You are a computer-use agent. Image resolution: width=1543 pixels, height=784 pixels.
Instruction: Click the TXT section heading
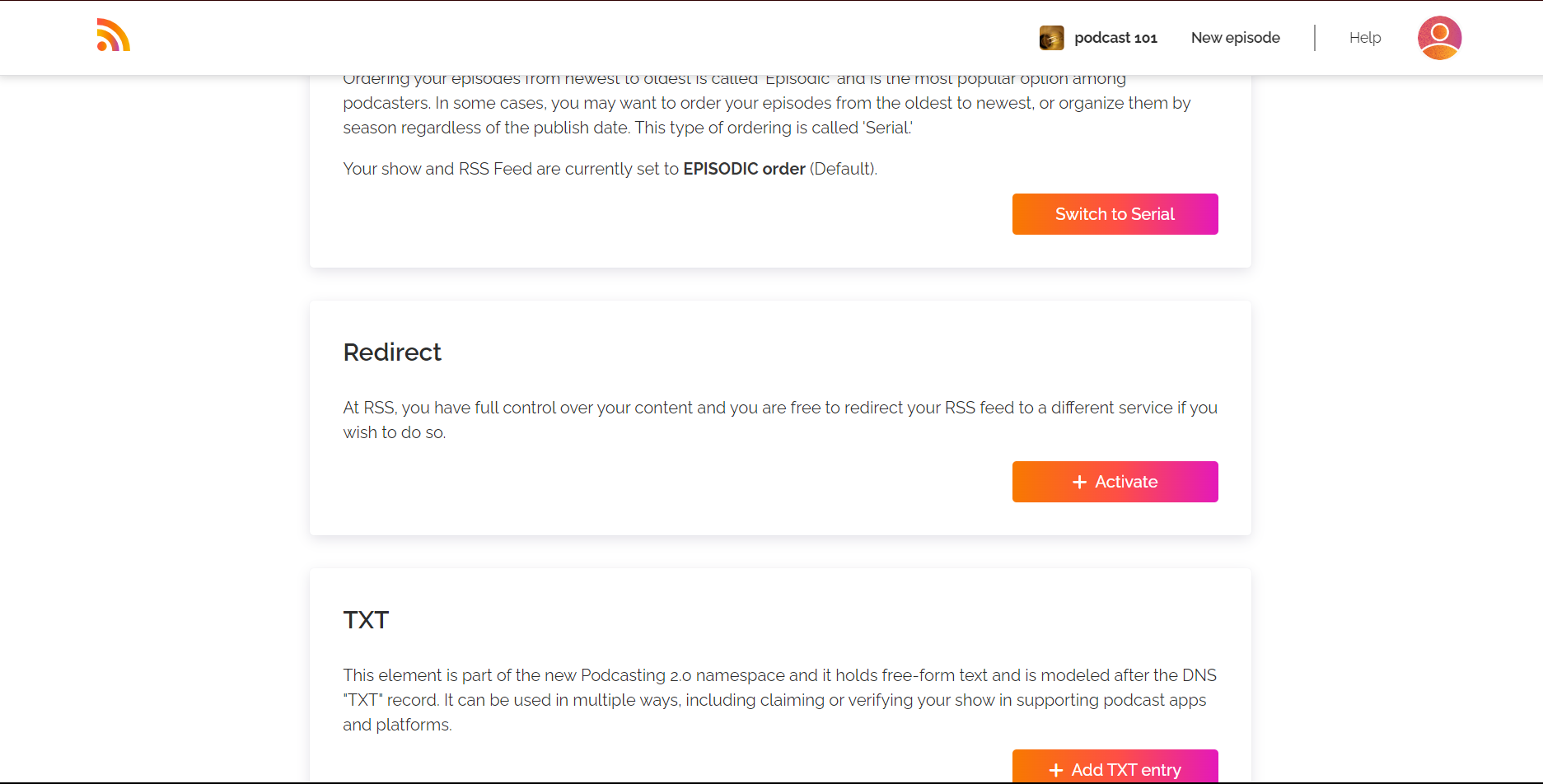[x=366, y=620]
